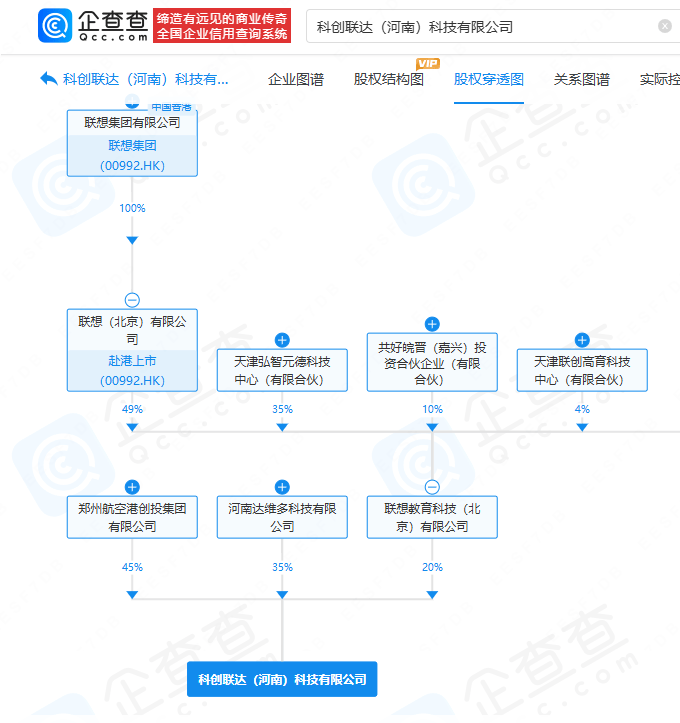Screen dimensions: 680x723
Task: Click the 赴港上市 (00992.HK) label
Action: coord(132,371)
